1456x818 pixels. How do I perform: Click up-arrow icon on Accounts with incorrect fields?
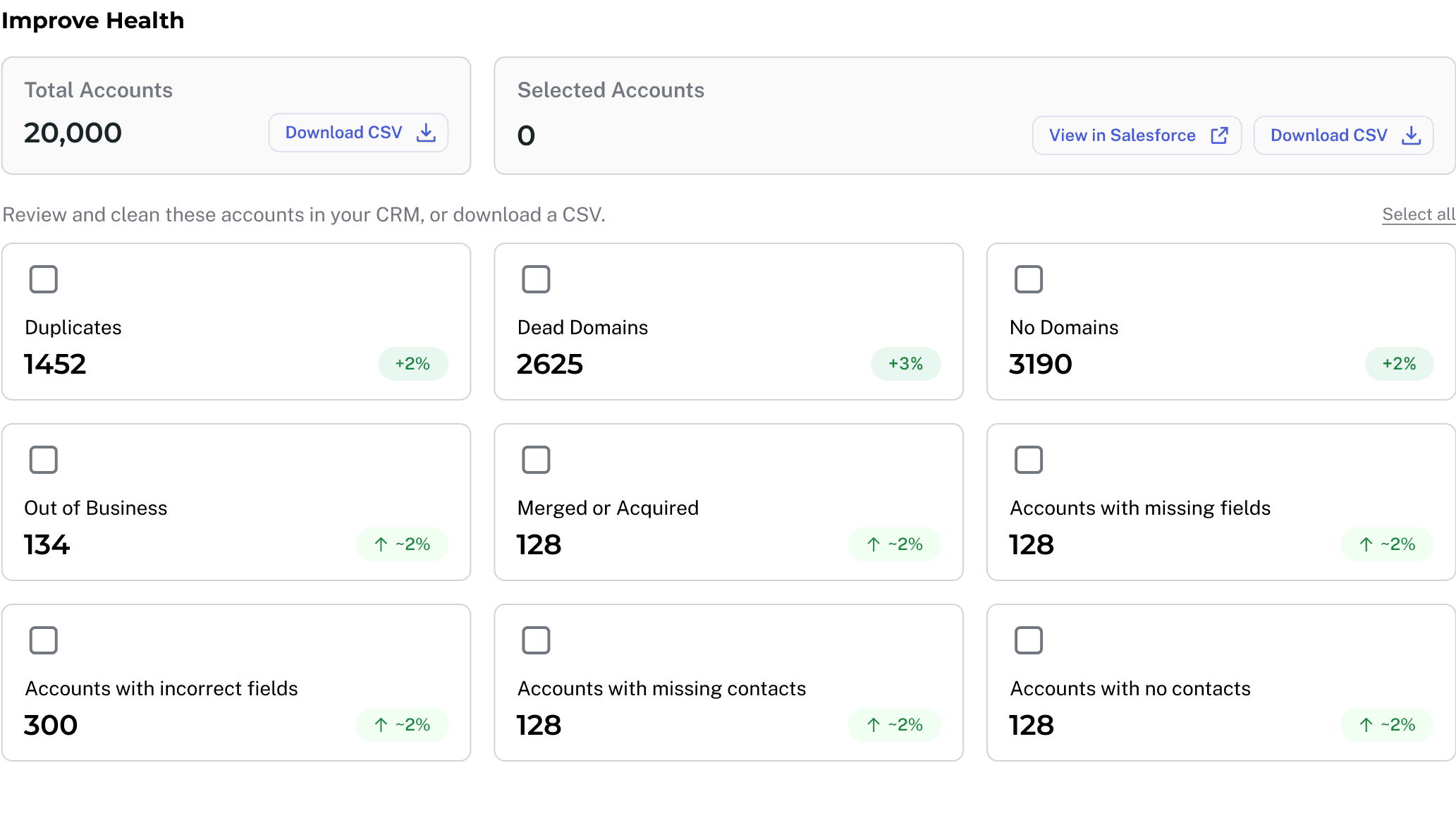(x=381, y=725)
